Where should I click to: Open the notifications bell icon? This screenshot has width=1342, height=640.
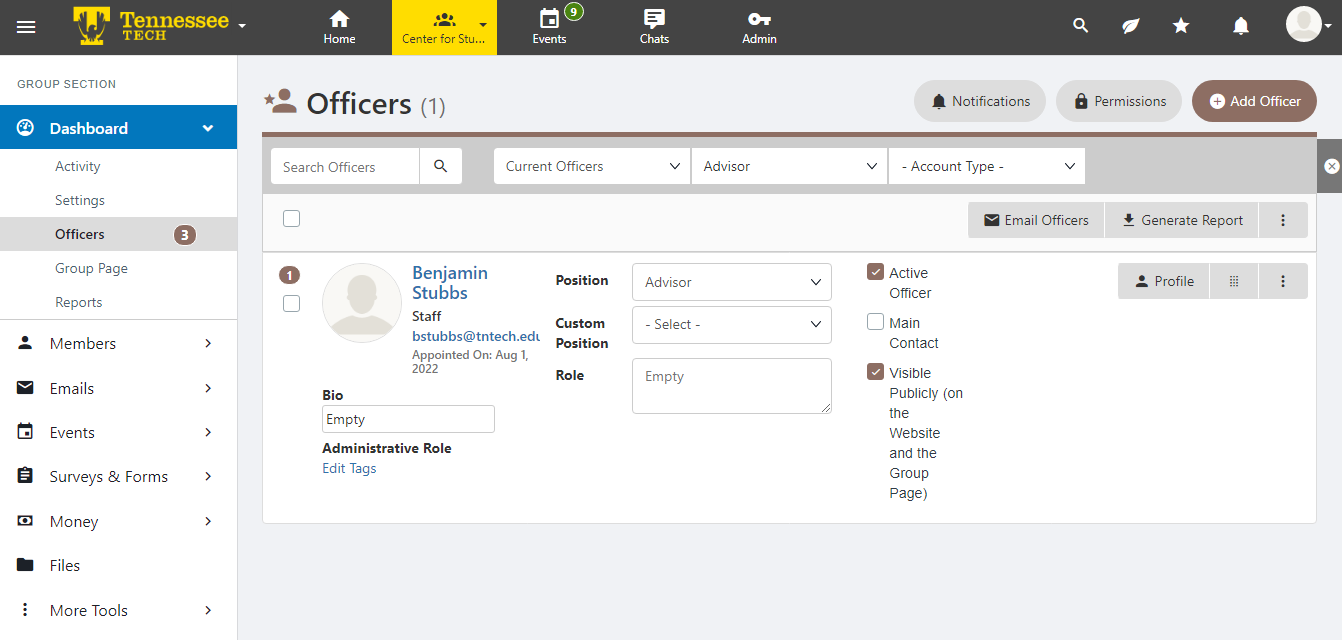pyautogui.click(x=1240, y=27)
